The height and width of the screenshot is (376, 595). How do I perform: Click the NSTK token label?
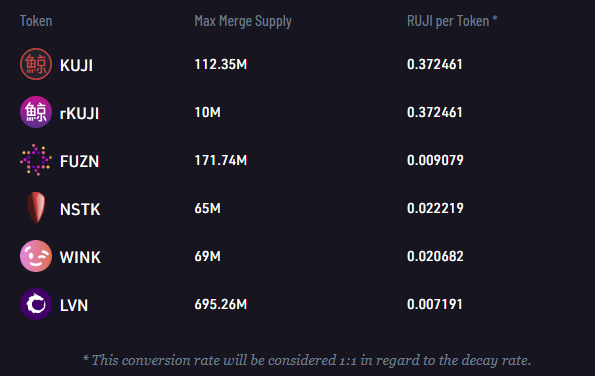tap(80, 209)
